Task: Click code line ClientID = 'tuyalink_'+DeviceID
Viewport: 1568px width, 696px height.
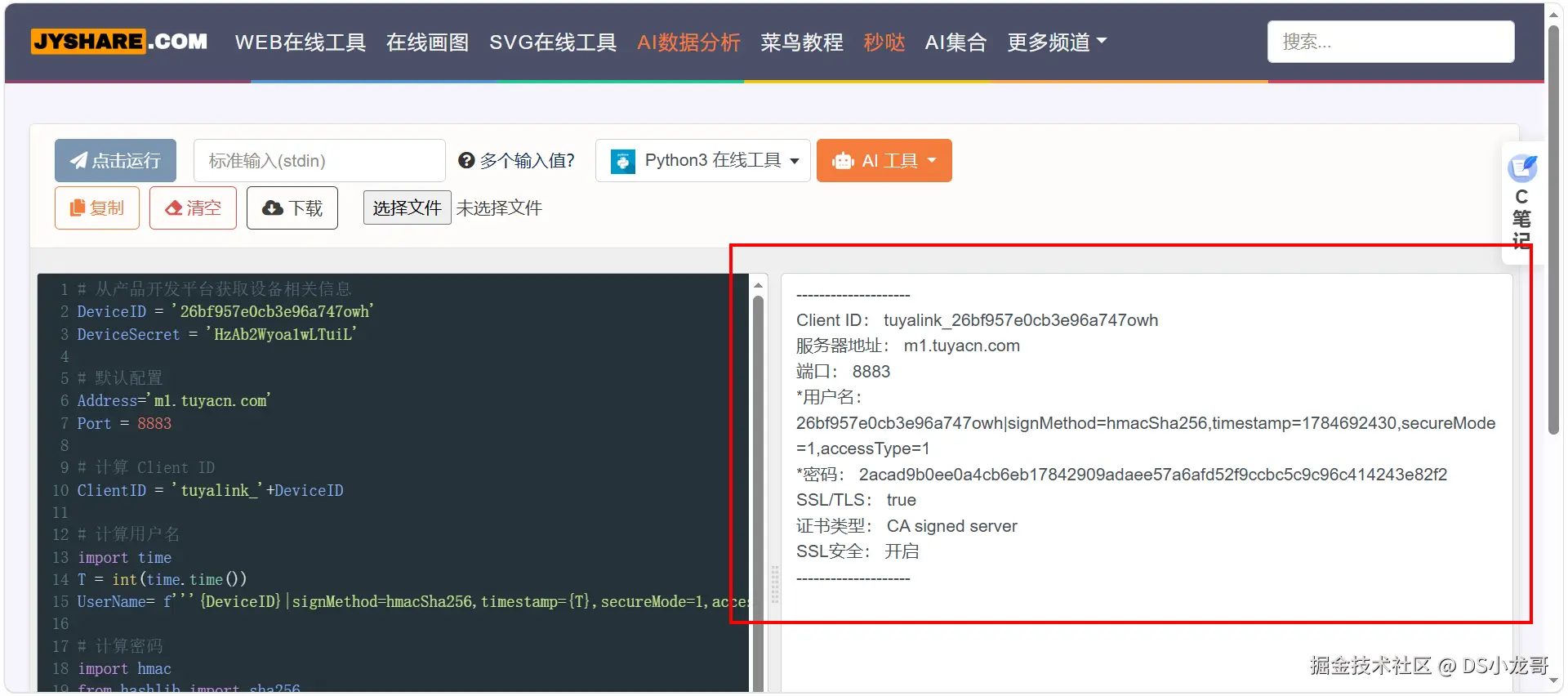Action: [210, 490]
